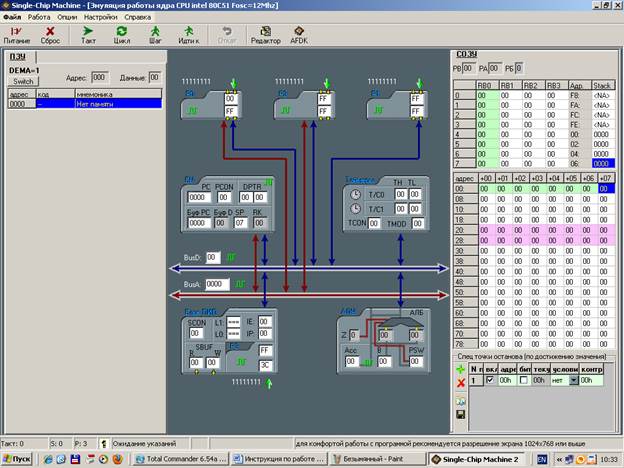Image resolution: width=624 pixels, height=468 pixels.
Task: Open the breakpoint condition dropdown showing 'нет'
Action: (574, 380)
